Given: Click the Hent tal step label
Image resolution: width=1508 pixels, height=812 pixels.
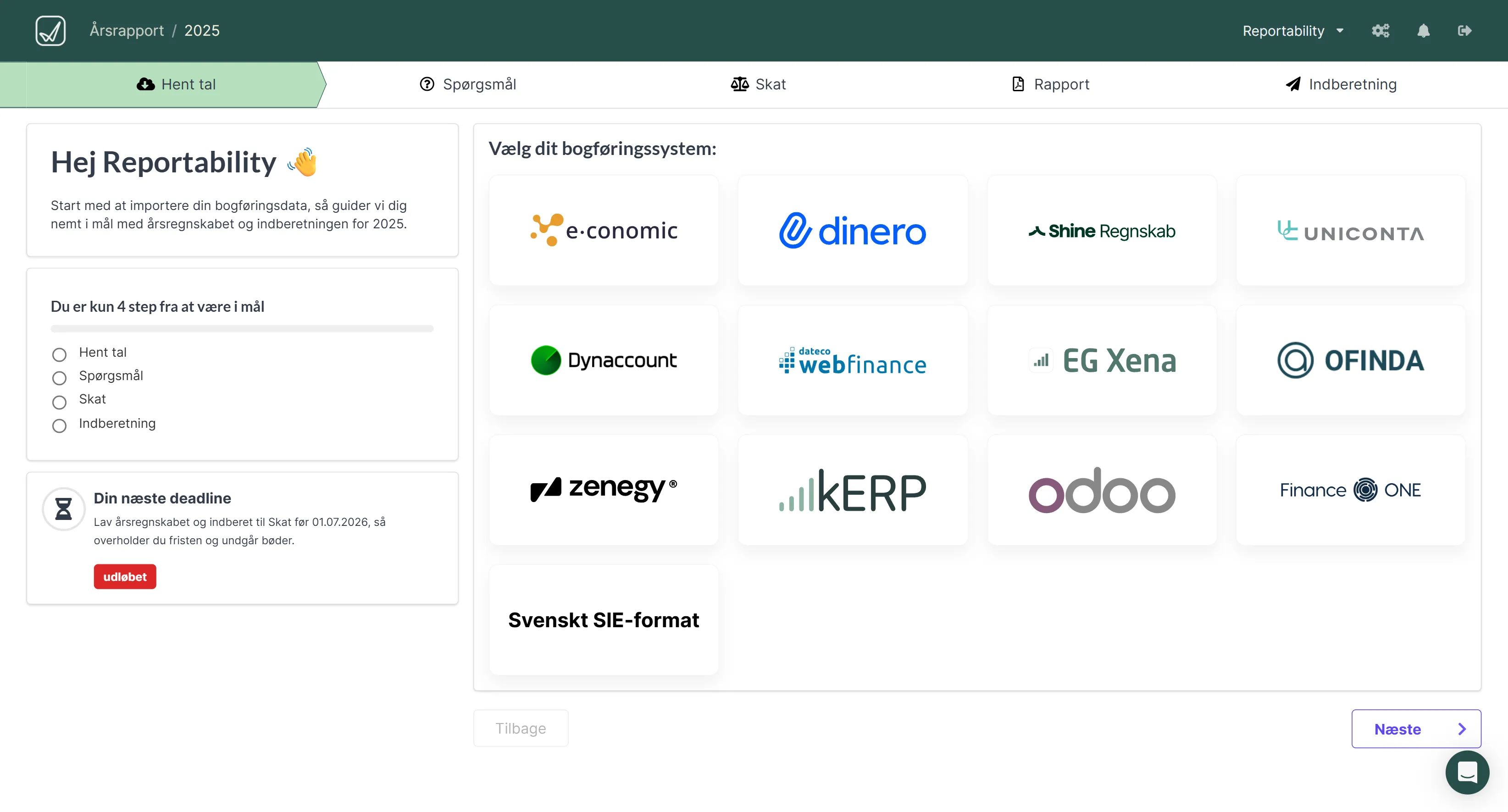Looking at the screenshot, I should pyautogui.click(x=102, y=352).
